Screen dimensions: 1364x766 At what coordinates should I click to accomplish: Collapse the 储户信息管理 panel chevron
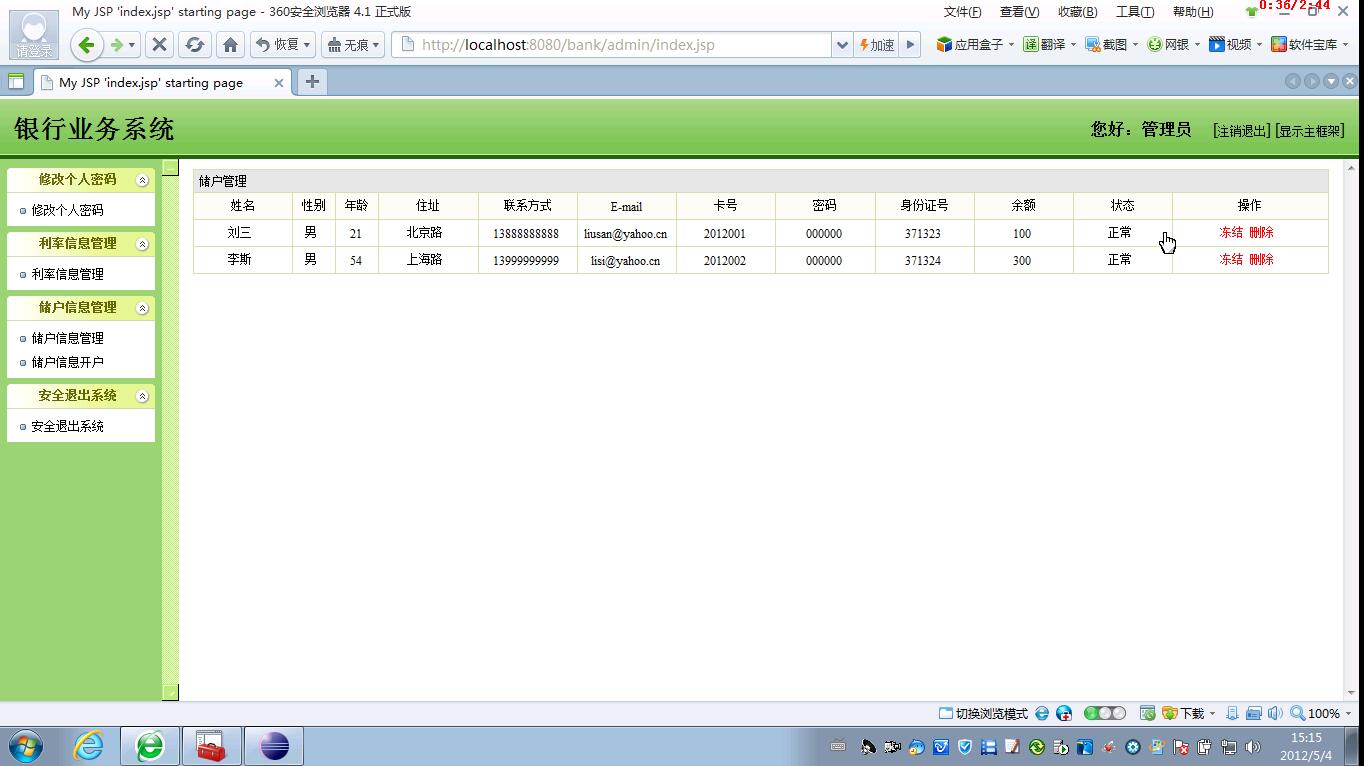(x=142, y=308)
